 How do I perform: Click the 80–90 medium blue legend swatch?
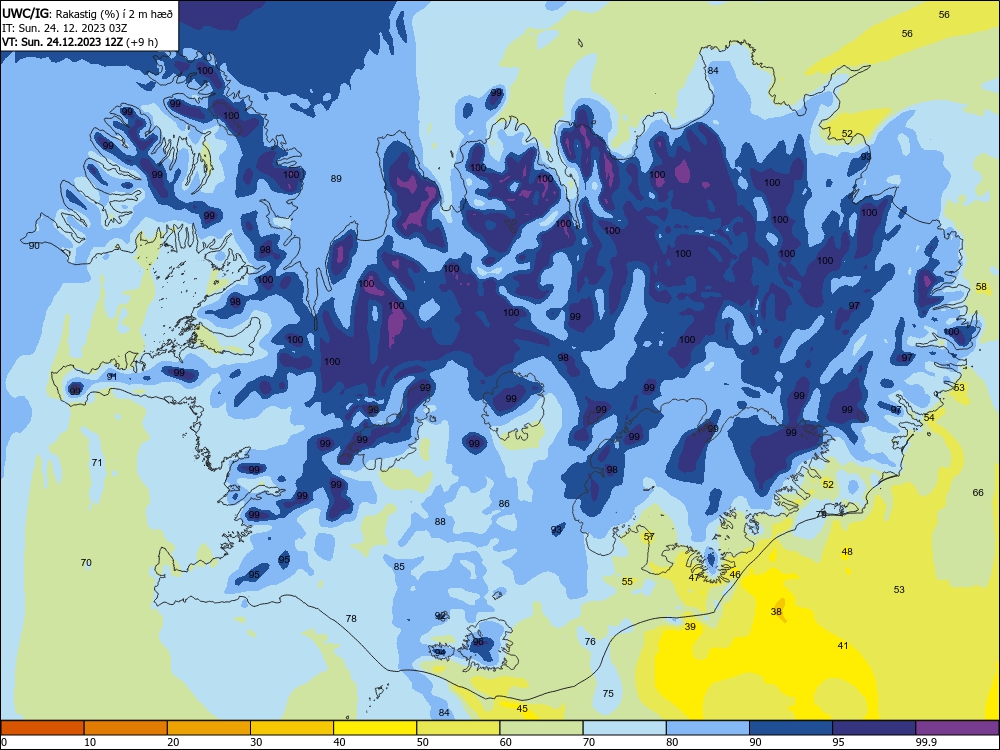tap(708, 728)
